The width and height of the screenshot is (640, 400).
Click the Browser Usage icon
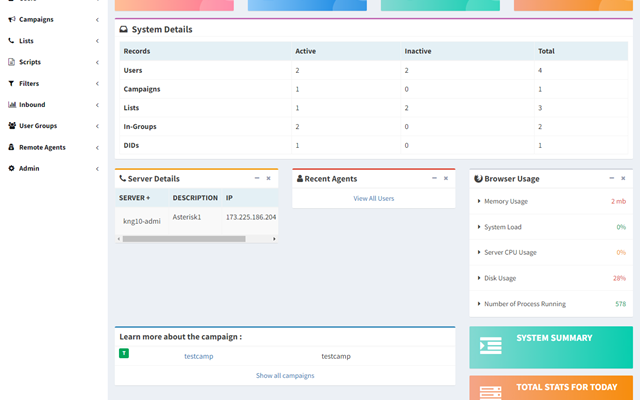[x=478, y=178]
